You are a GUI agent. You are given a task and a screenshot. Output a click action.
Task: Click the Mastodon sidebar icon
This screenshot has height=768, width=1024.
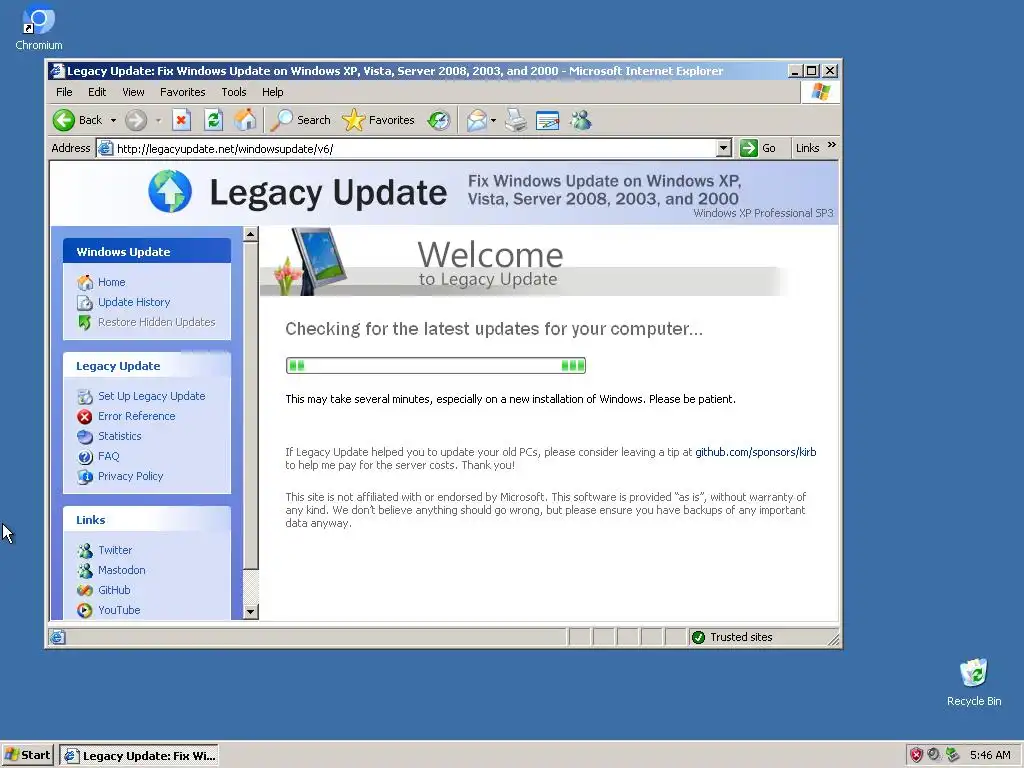pos(85,571)
